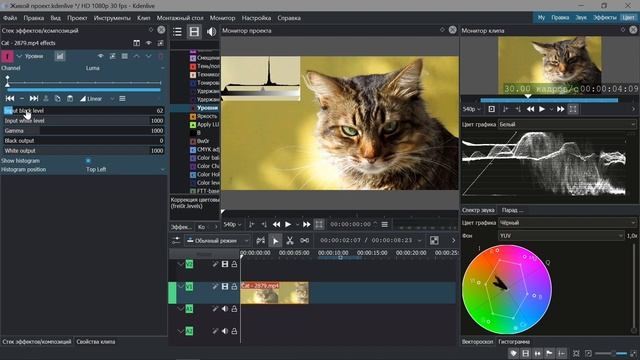
Task: Open the Инструменты menu
Action: click(x=112, y=18)
